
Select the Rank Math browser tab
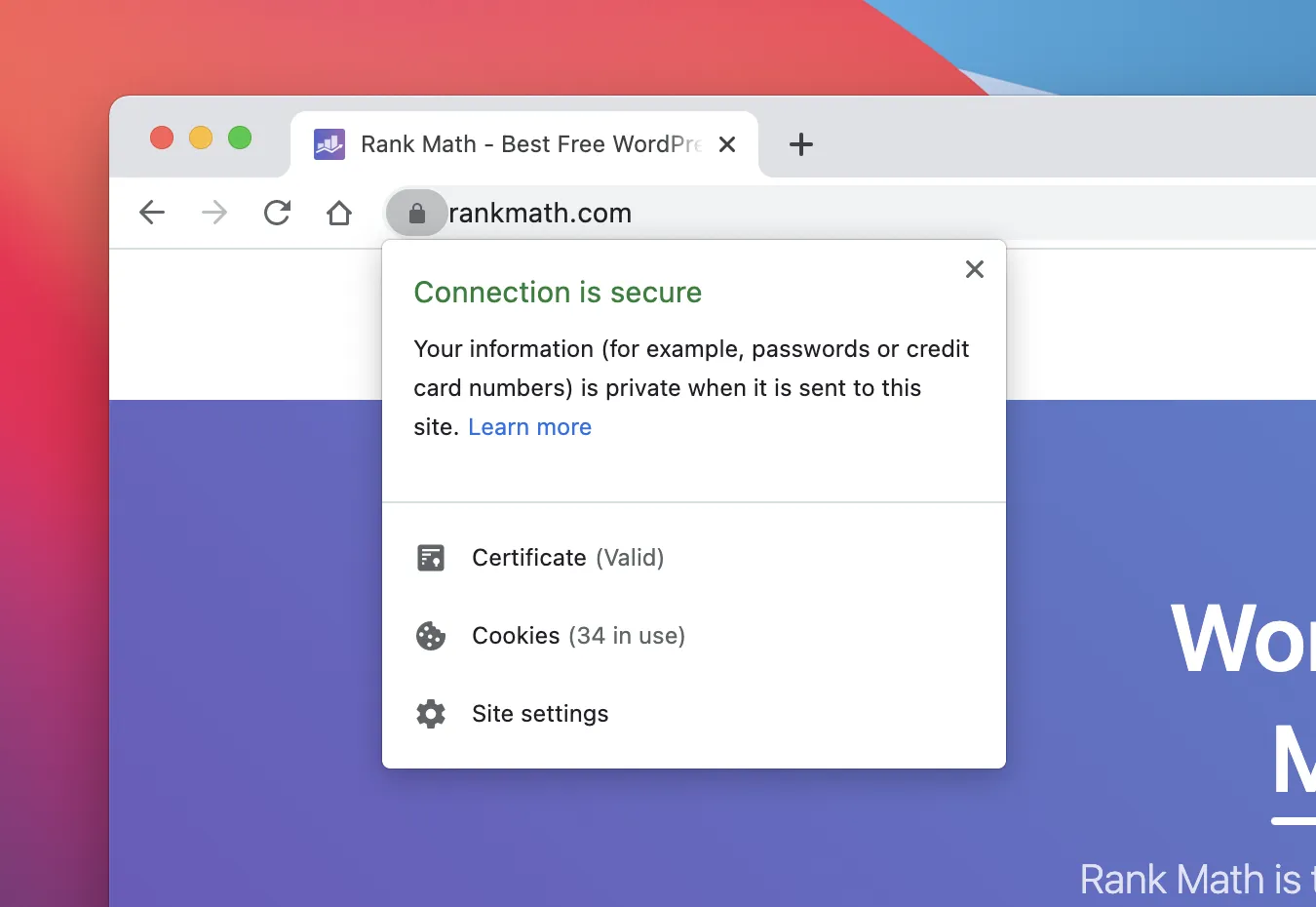(524, 144)
